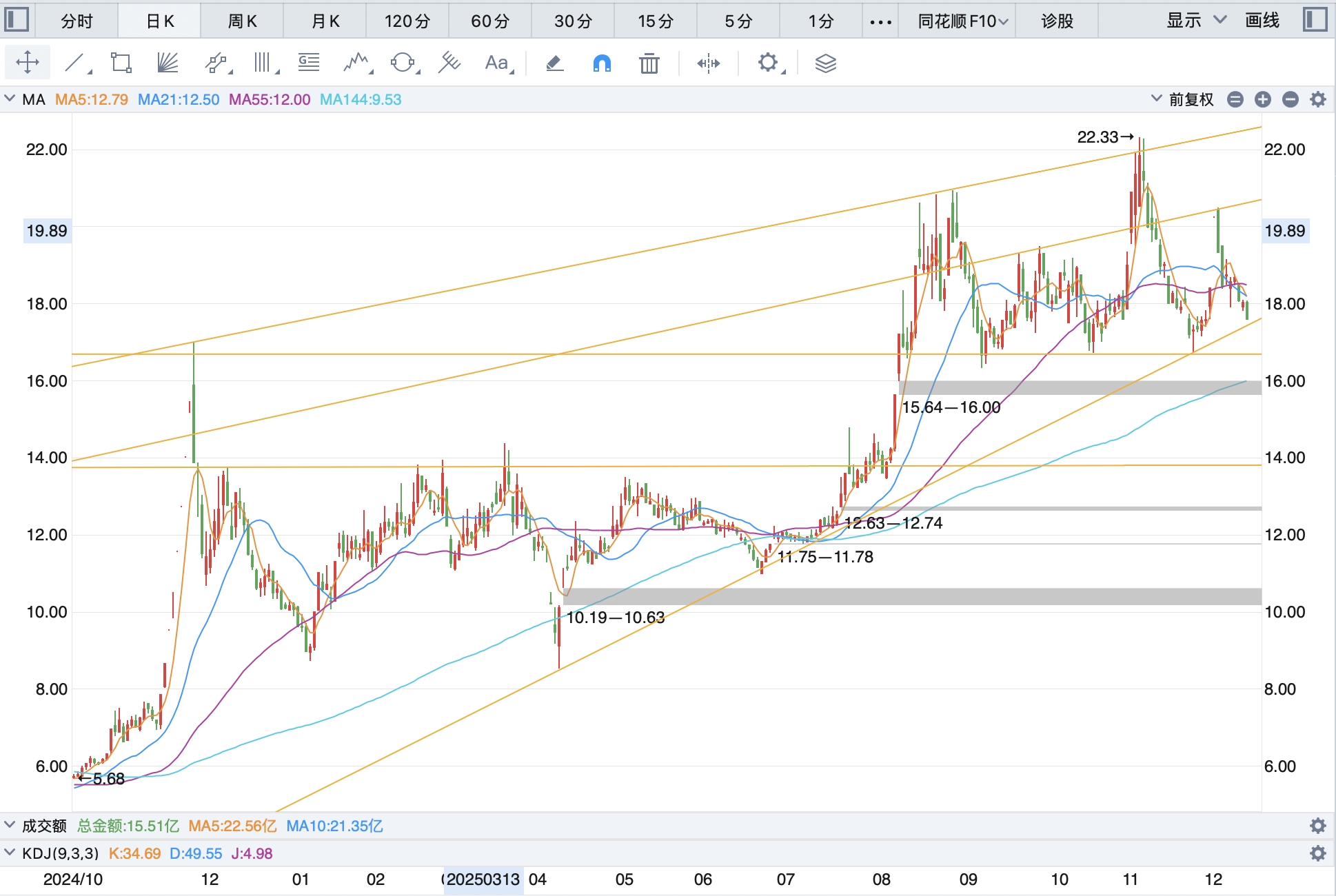The image size is (1336, 896).
Task: Switch to the 周K tab
Action: [x=242, y=21]
